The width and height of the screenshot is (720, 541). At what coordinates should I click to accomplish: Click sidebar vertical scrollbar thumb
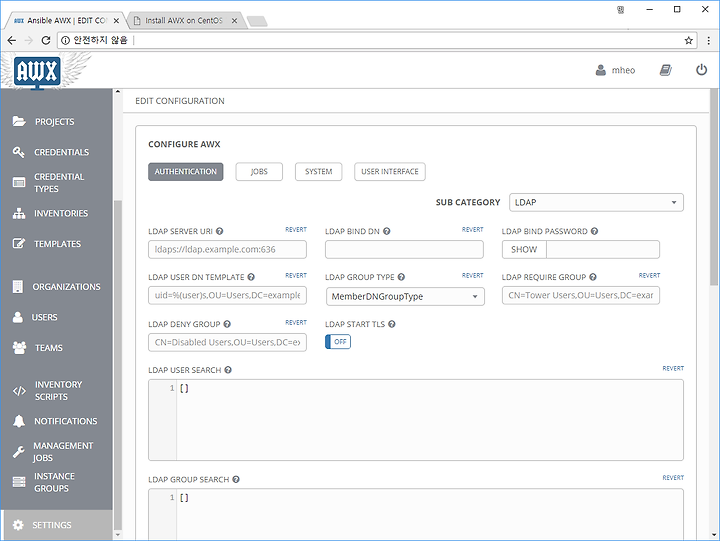(118, 365)
